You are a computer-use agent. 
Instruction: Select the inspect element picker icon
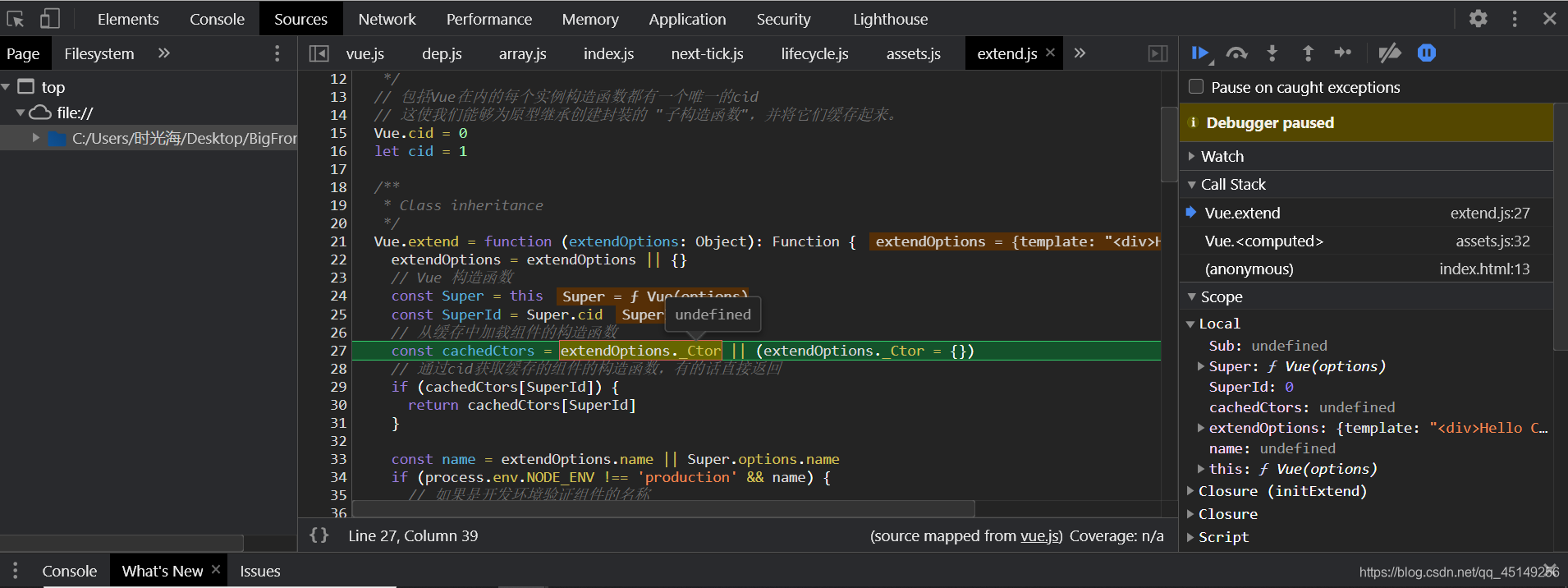tap(16, 18)
